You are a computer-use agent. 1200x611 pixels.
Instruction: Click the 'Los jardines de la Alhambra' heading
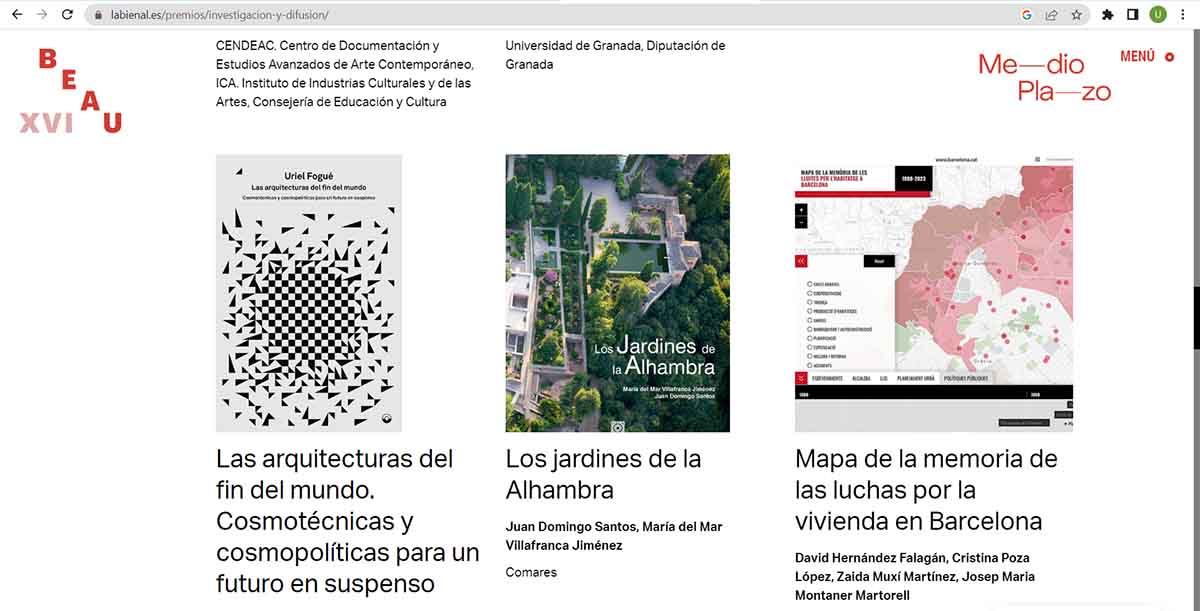click(x=603, y=474)
